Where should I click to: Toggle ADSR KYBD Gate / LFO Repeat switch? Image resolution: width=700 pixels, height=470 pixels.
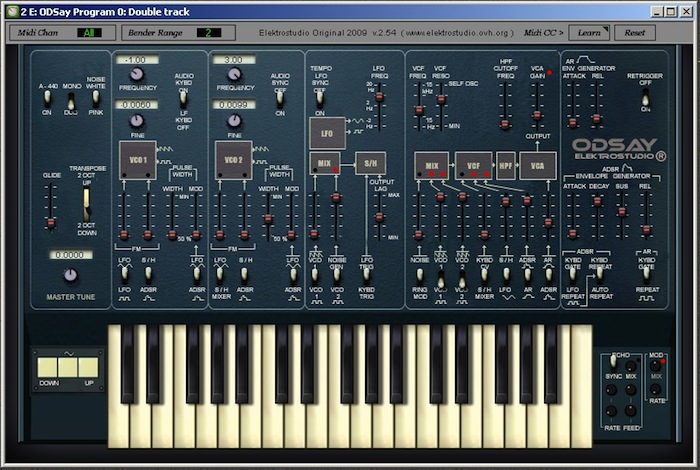[x=572, y=275]
